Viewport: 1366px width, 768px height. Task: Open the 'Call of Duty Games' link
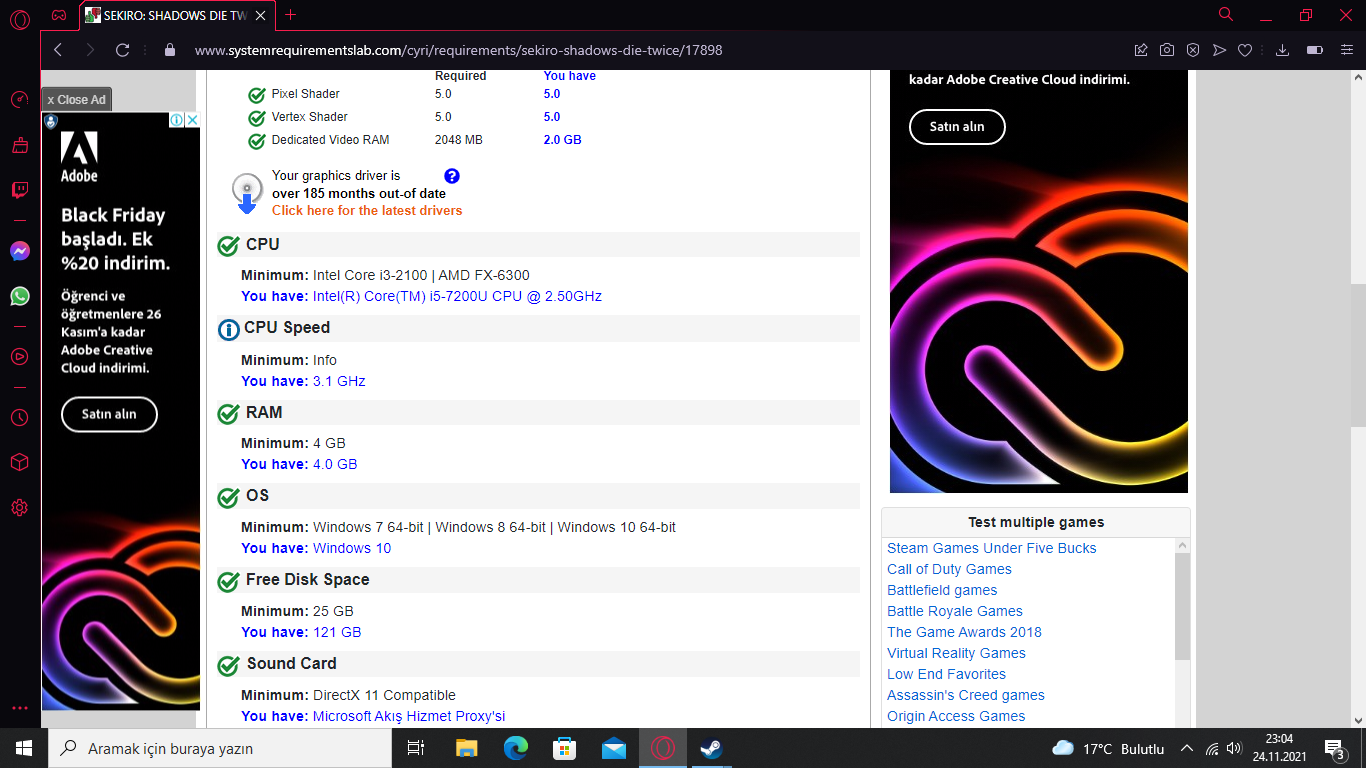(949, 569)
